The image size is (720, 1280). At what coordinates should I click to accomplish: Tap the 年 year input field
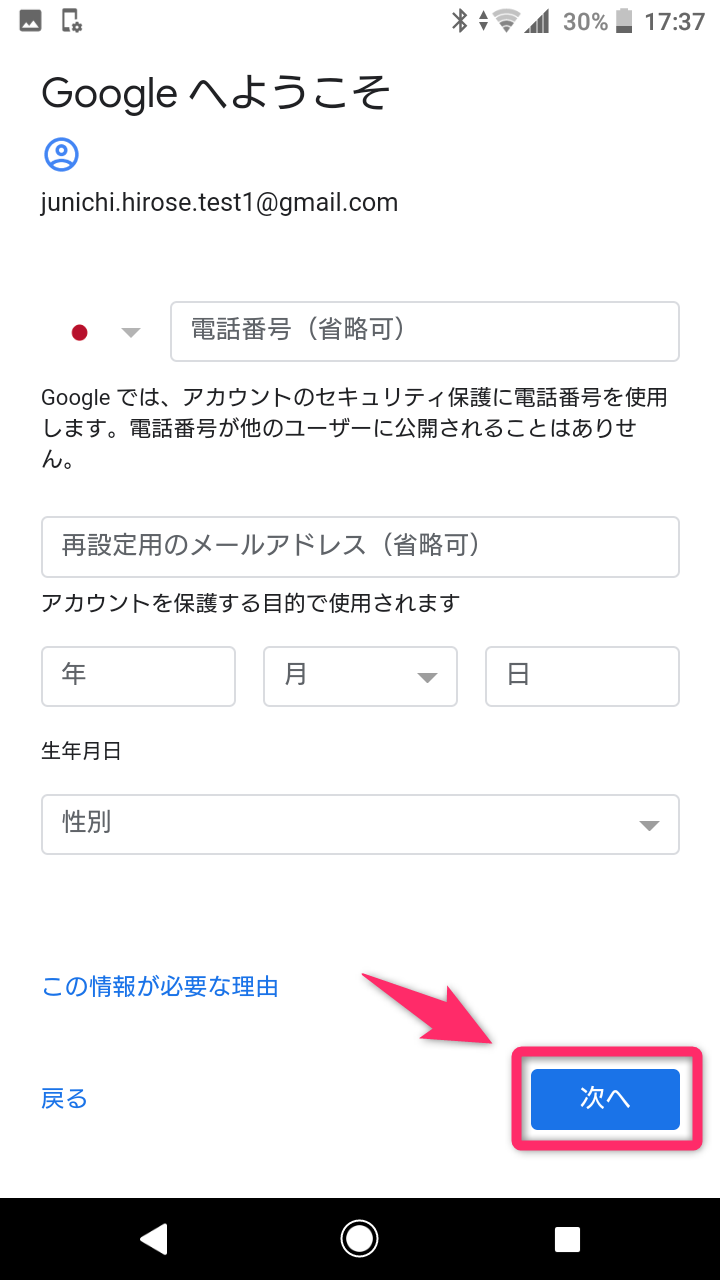click(138, 676)
